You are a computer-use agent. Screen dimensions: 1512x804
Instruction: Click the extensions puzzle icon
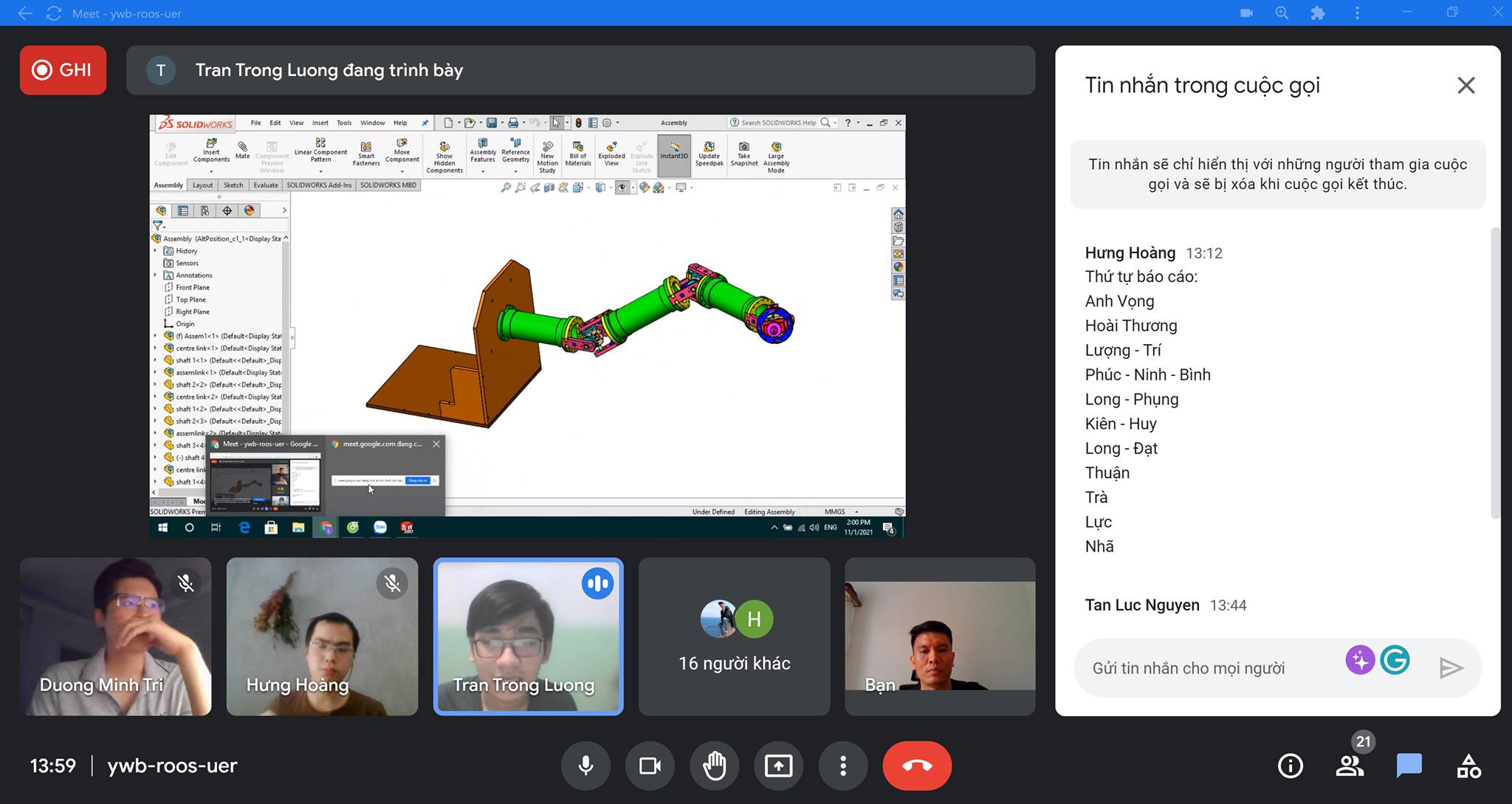1318,13
